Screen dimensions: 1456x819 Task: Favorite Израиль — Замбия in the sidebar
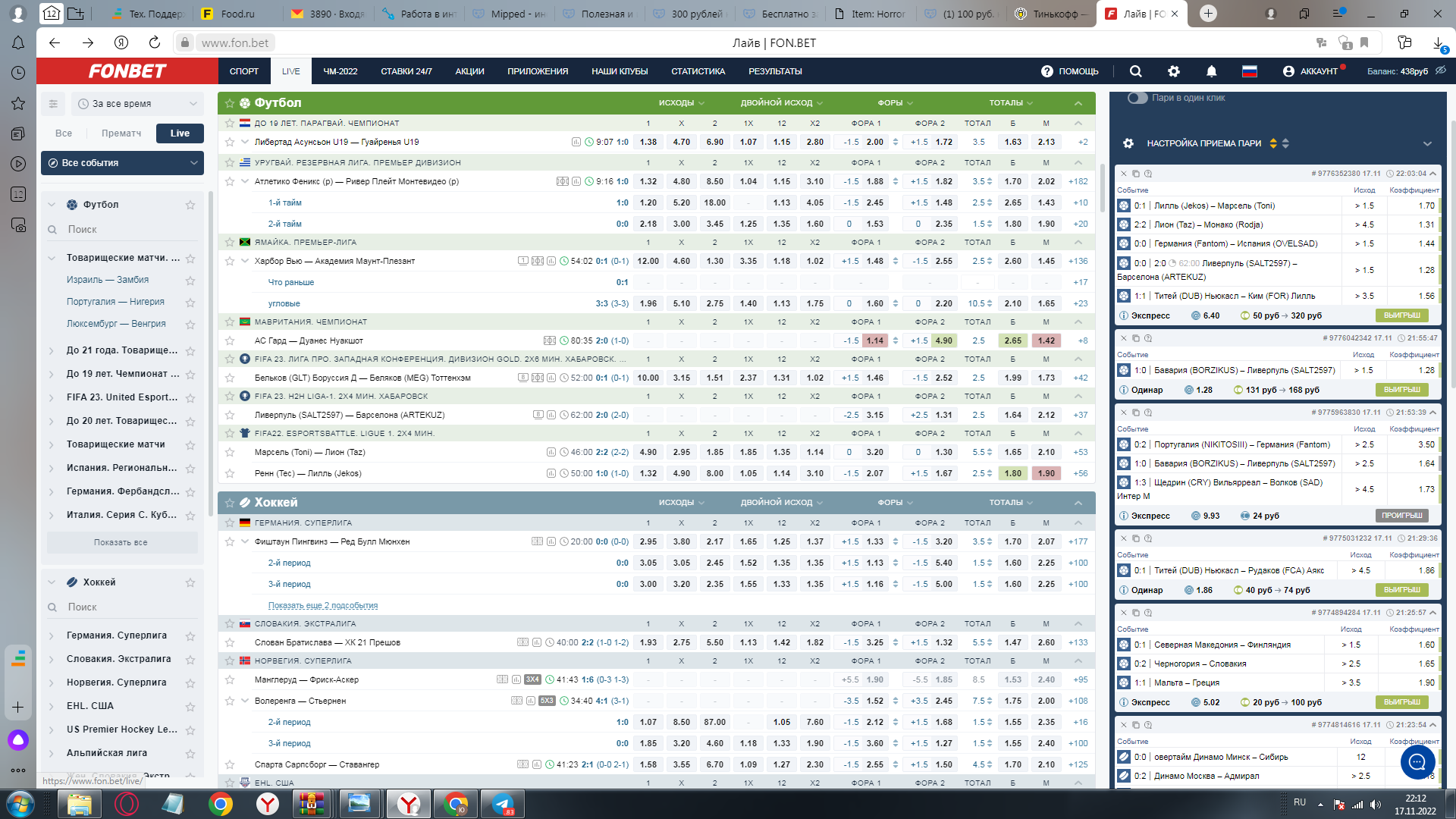coord(190,281)
